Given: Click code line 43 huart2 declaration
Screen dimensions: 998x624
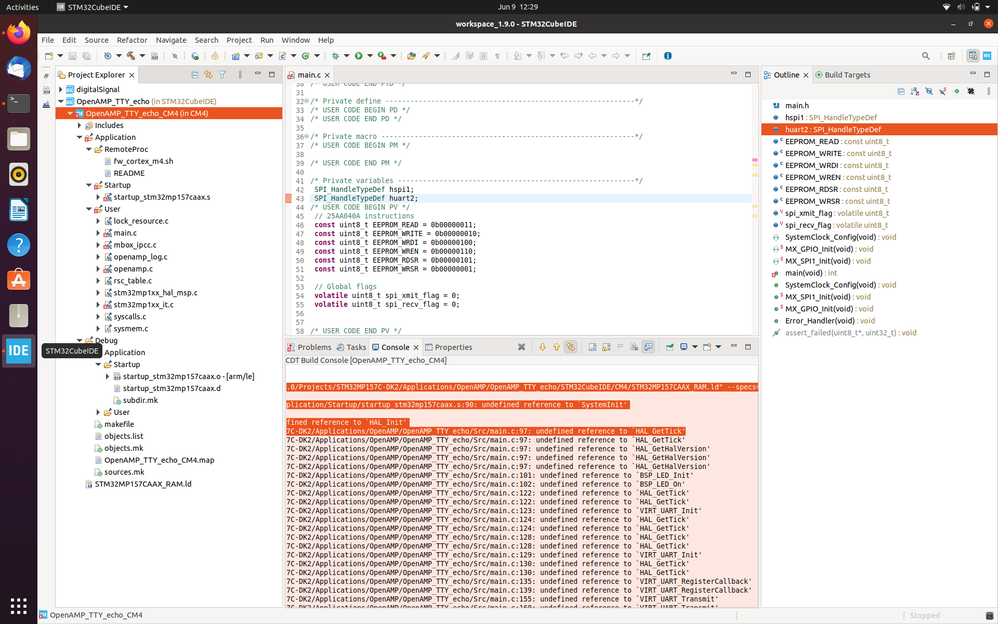Looking at the screenshot, I should 366,198.
